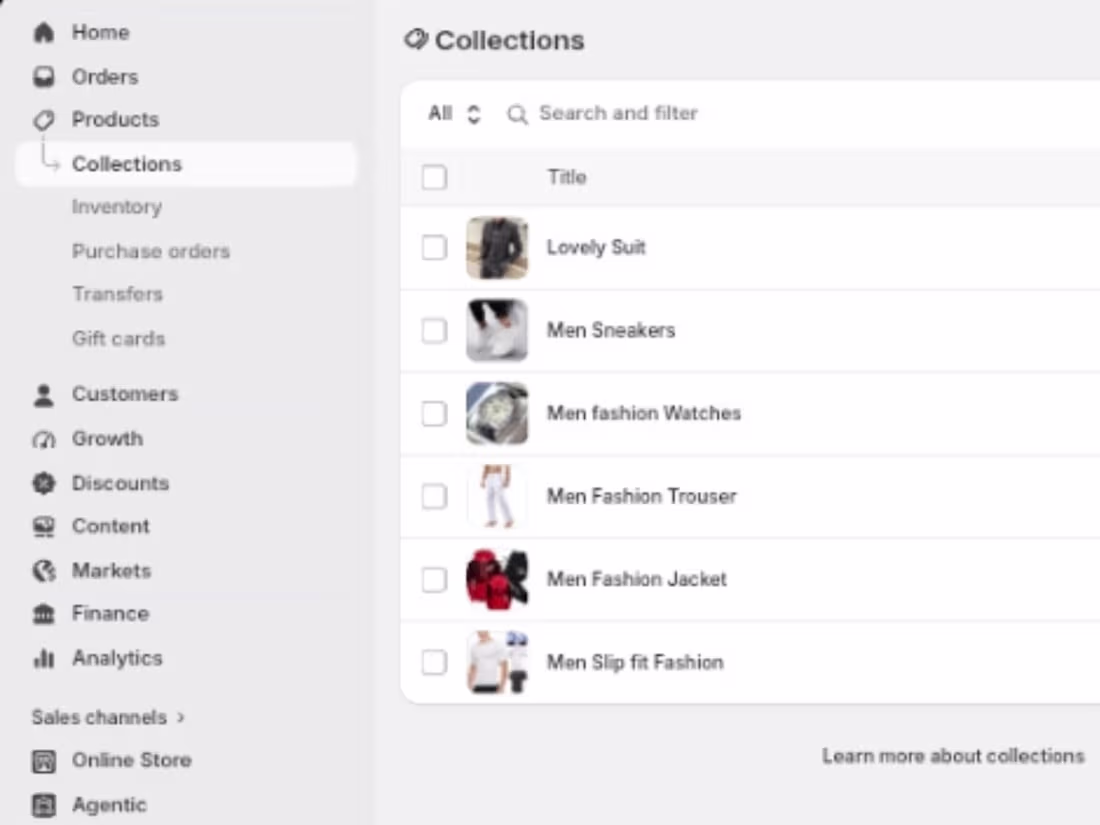The height and width of the screenshot is (825, 1100).
Task: Click the Products tag icon
Action: click(x=43, y=120)
